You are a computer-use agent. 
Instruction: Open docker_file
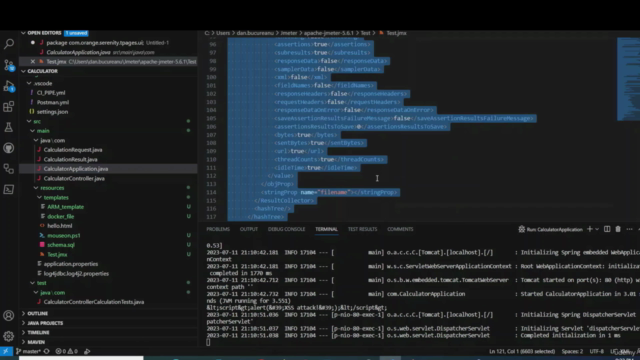coord(60,216)
